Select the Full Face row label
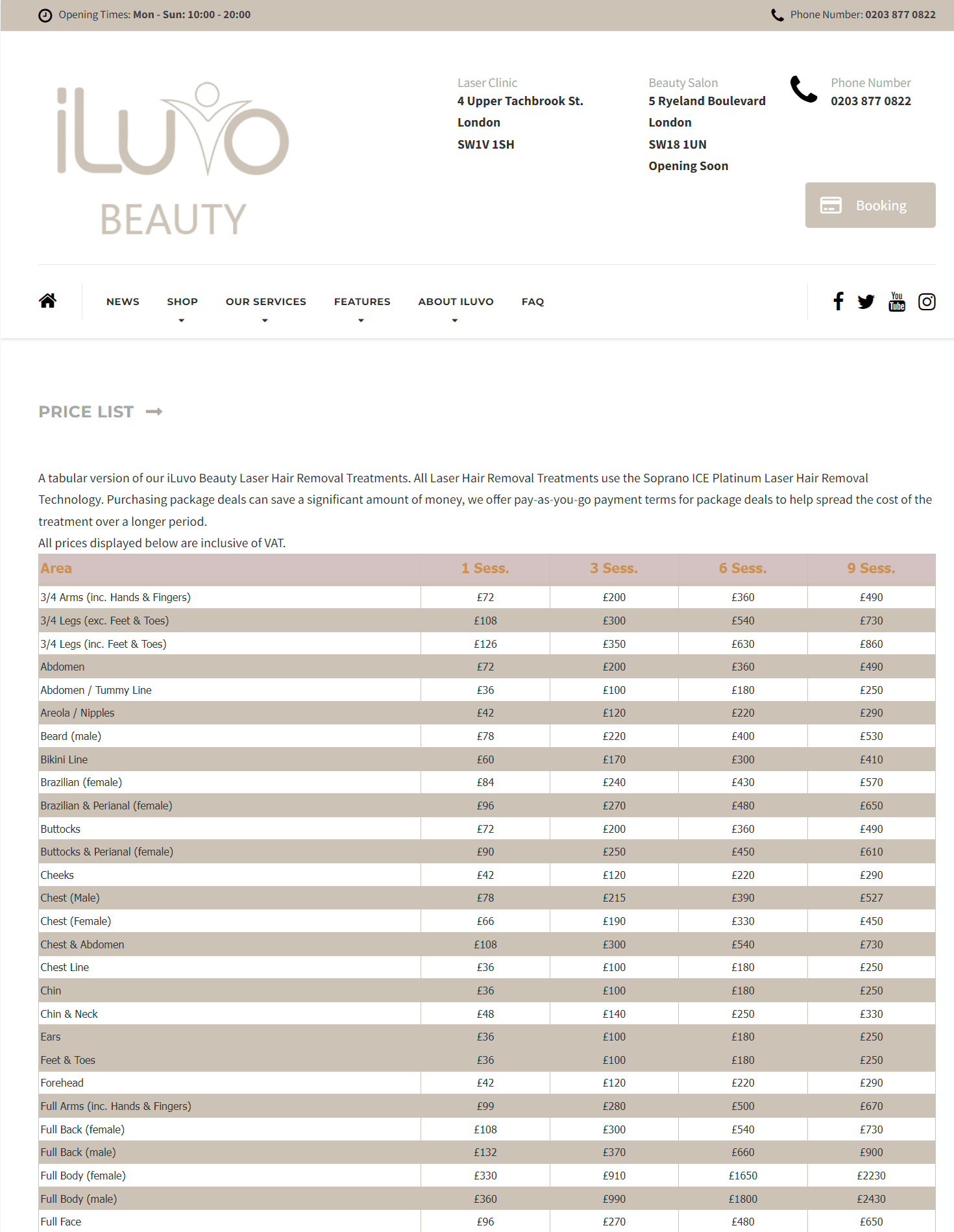This screenshot has height=1232, width=954. pyautogui.click(x=61, y=1222)
